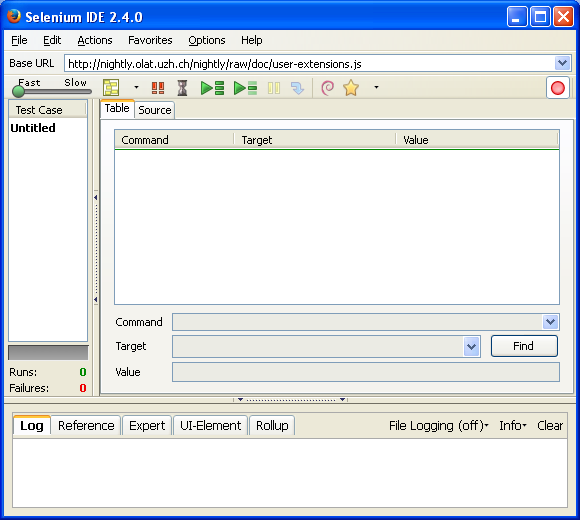Switch to the Log tab
Screen dimensions: 580x520
(32, 426)
